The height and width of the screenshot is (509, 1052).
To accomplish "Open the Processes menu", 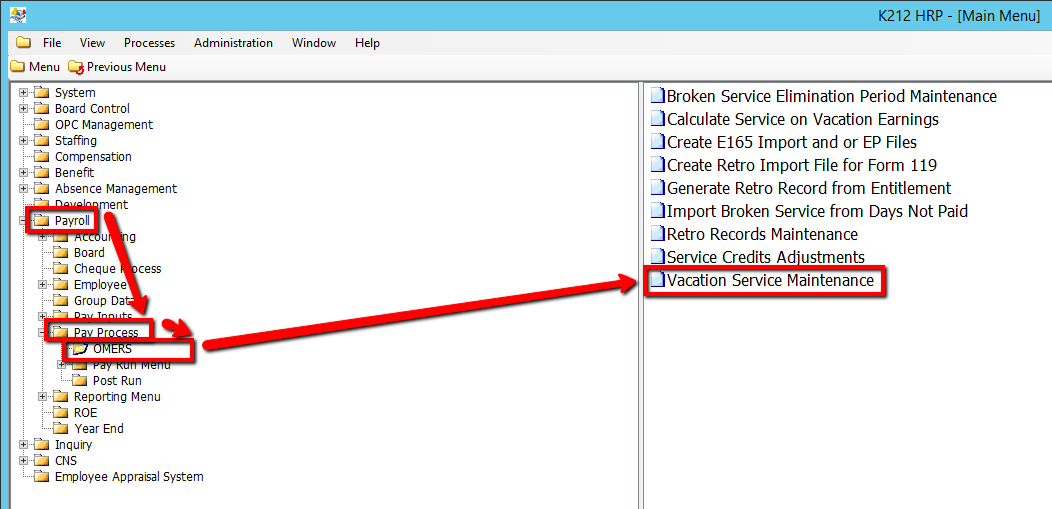I will (x=149, y=43).
